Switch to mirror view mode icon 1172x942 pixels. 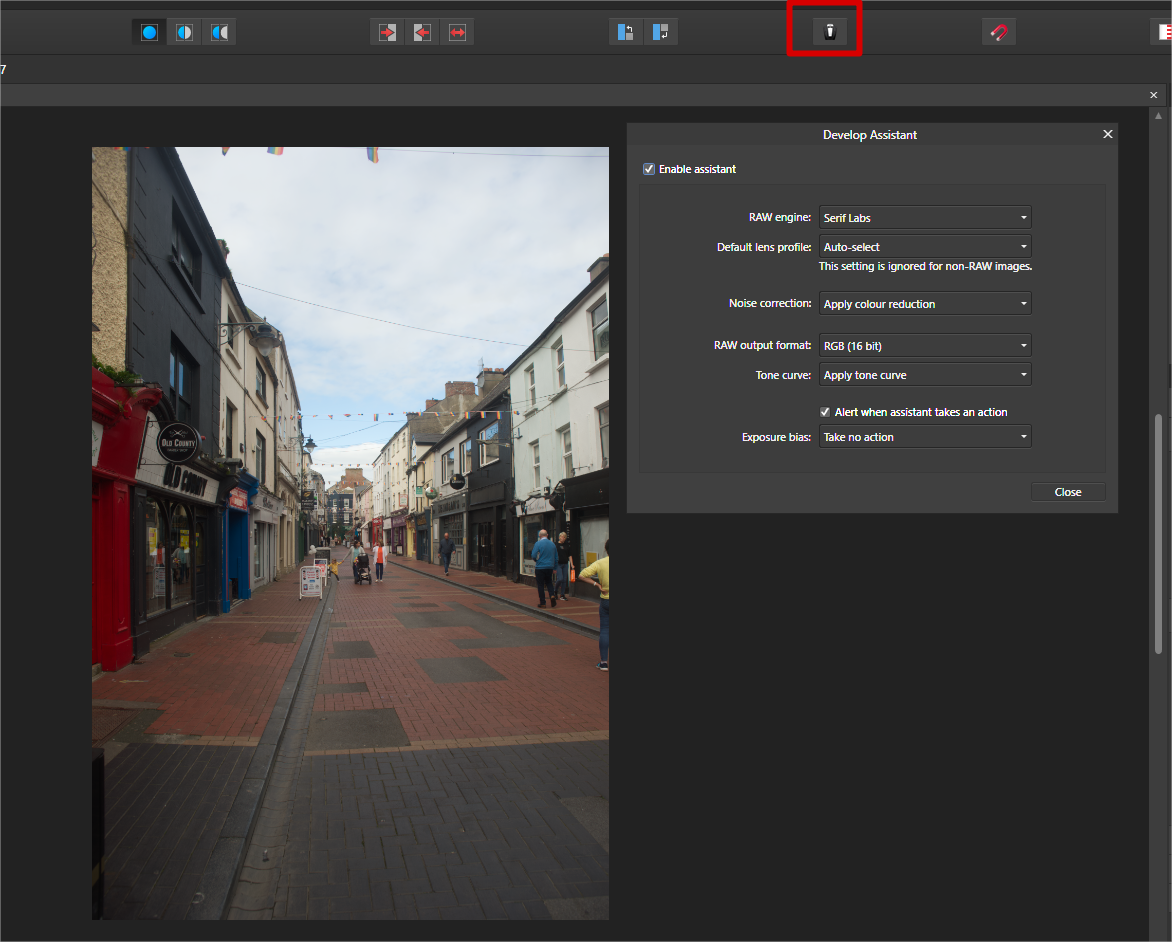click(x=219, y=32)
